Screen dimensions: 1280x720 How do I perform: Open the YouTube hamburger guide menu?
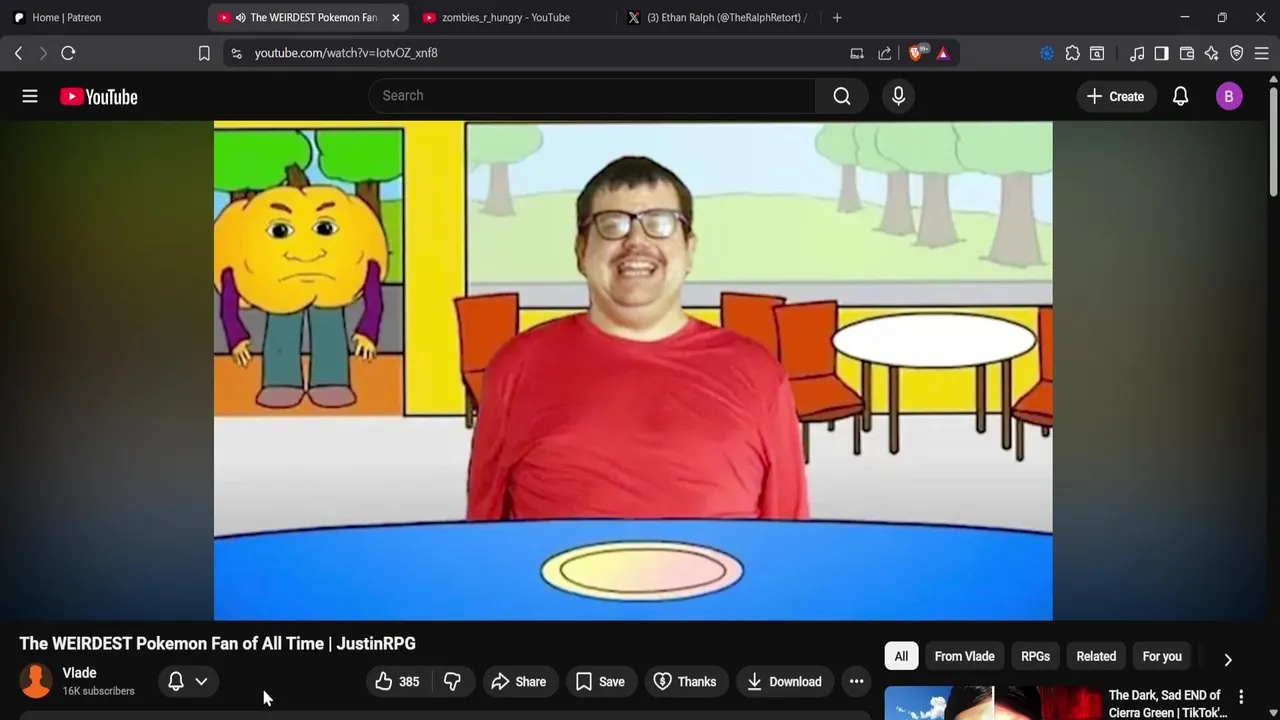30,96
